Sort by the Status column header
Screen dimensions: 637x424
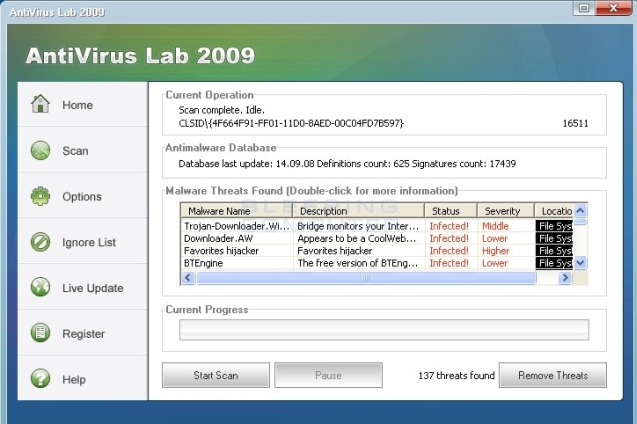pyautogui.click(x=451, y=211)
